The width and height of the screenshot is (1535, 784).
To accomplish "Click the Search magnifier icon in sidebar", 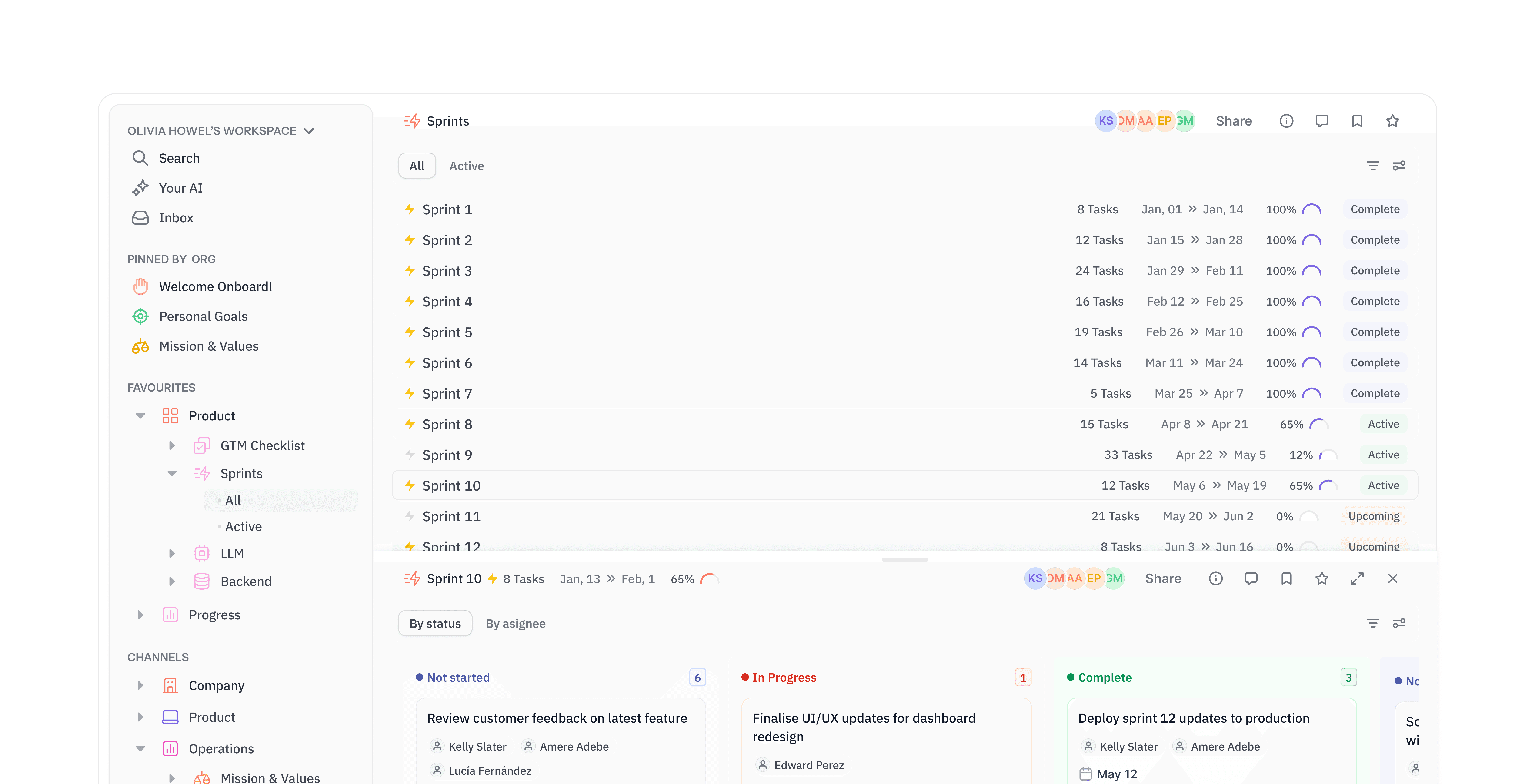I will point(140,158).
